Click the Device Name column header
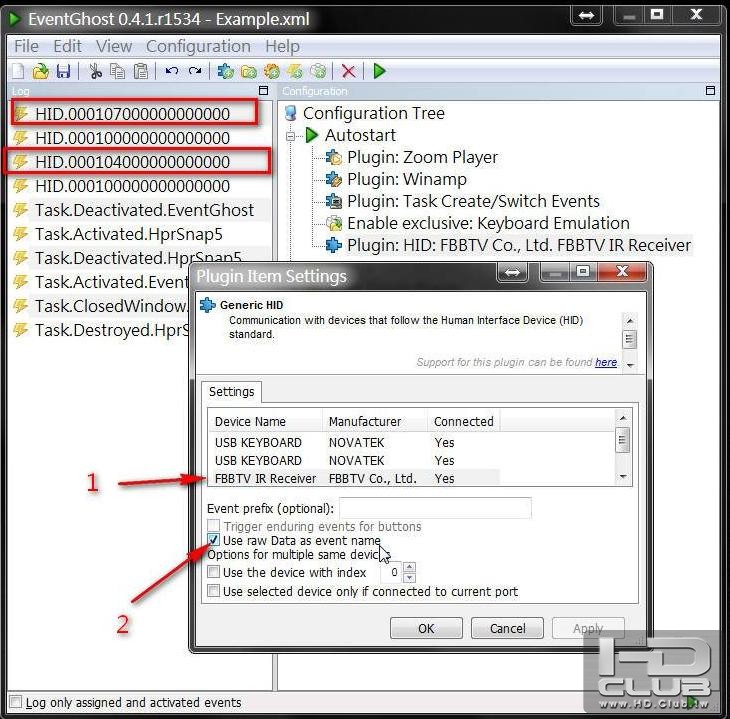Viewport: 730px width, 719px height. click(x=264, y=421)
